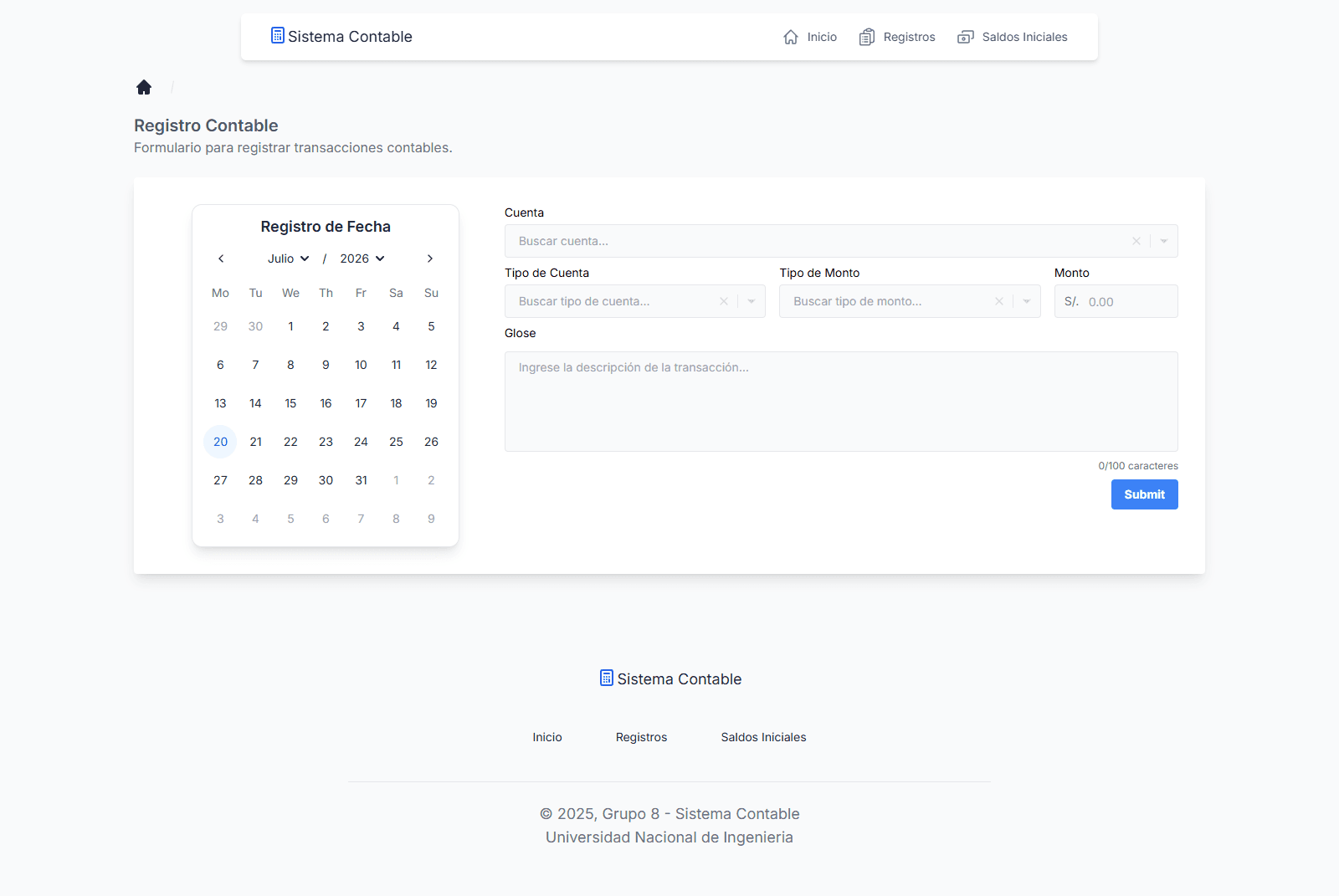1339x896 pixels.
Task: Select July 4 in the calendar
Action: (x=396, y=326)
